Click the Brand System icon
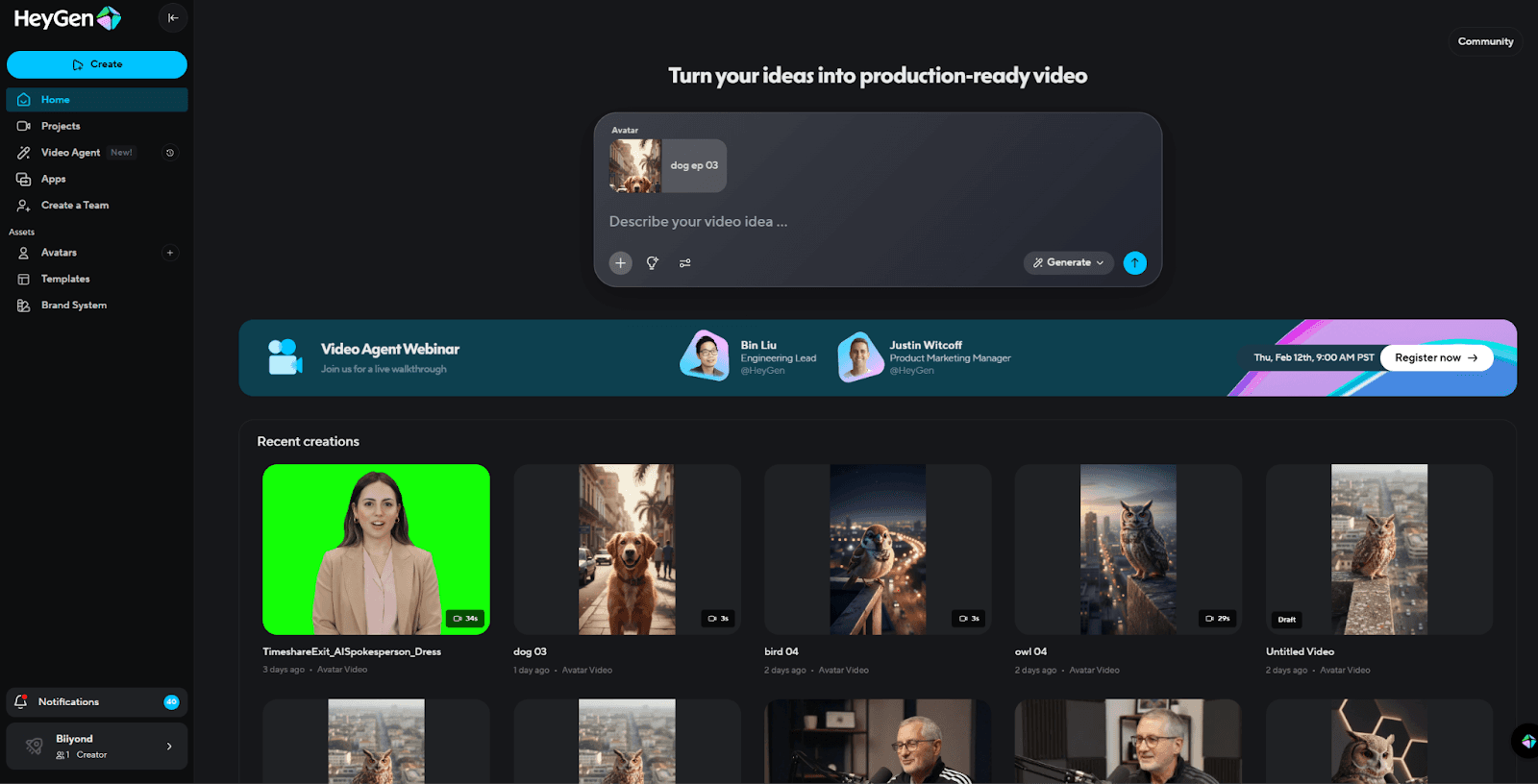Screen dimensions: 1538x784 (24, 306)
